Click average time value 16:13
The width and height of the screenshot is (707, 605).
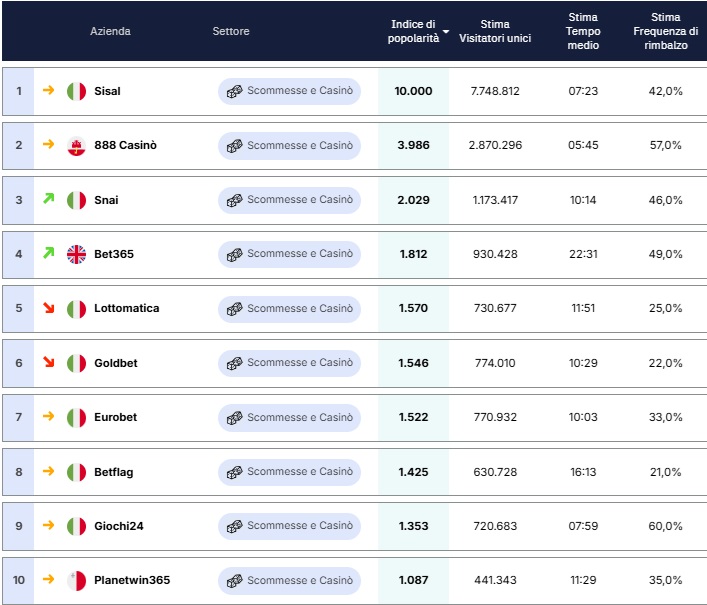tap(583, 472)
